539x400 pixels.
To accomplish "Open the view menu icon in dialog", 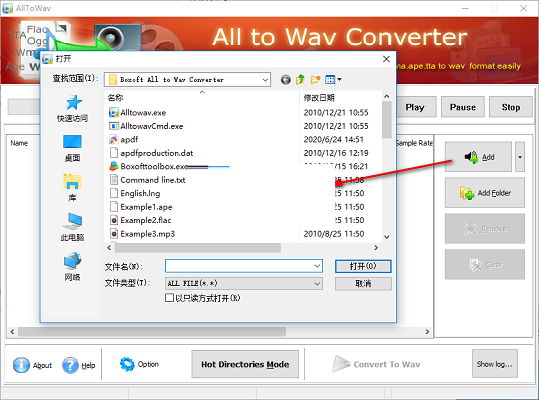I will point(333,80).
